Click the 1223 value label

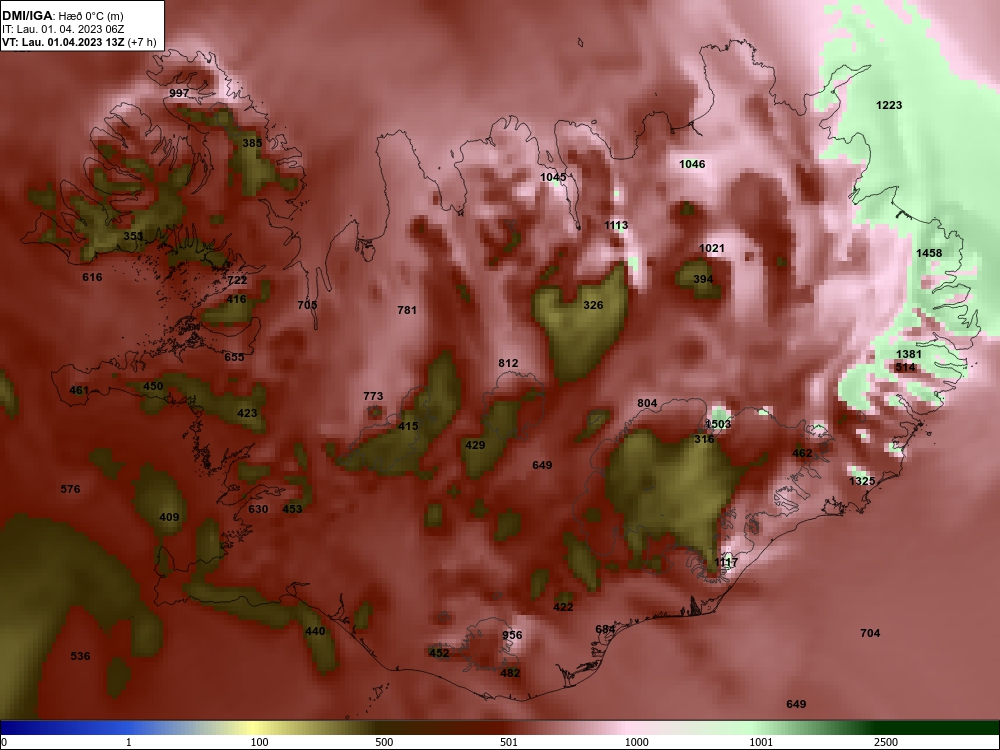889,105
